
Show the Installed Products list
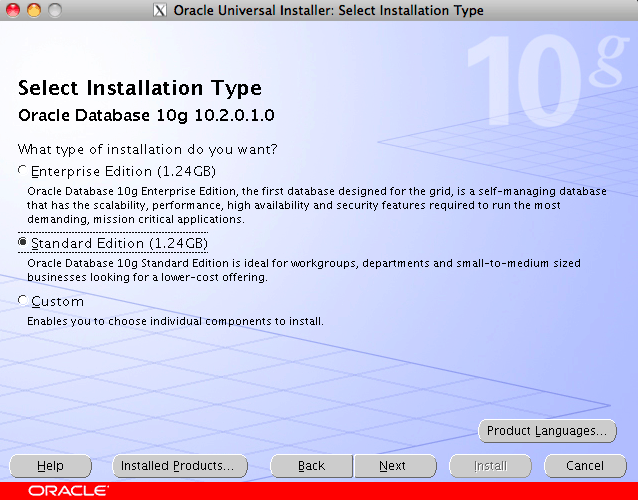(178, 466)
